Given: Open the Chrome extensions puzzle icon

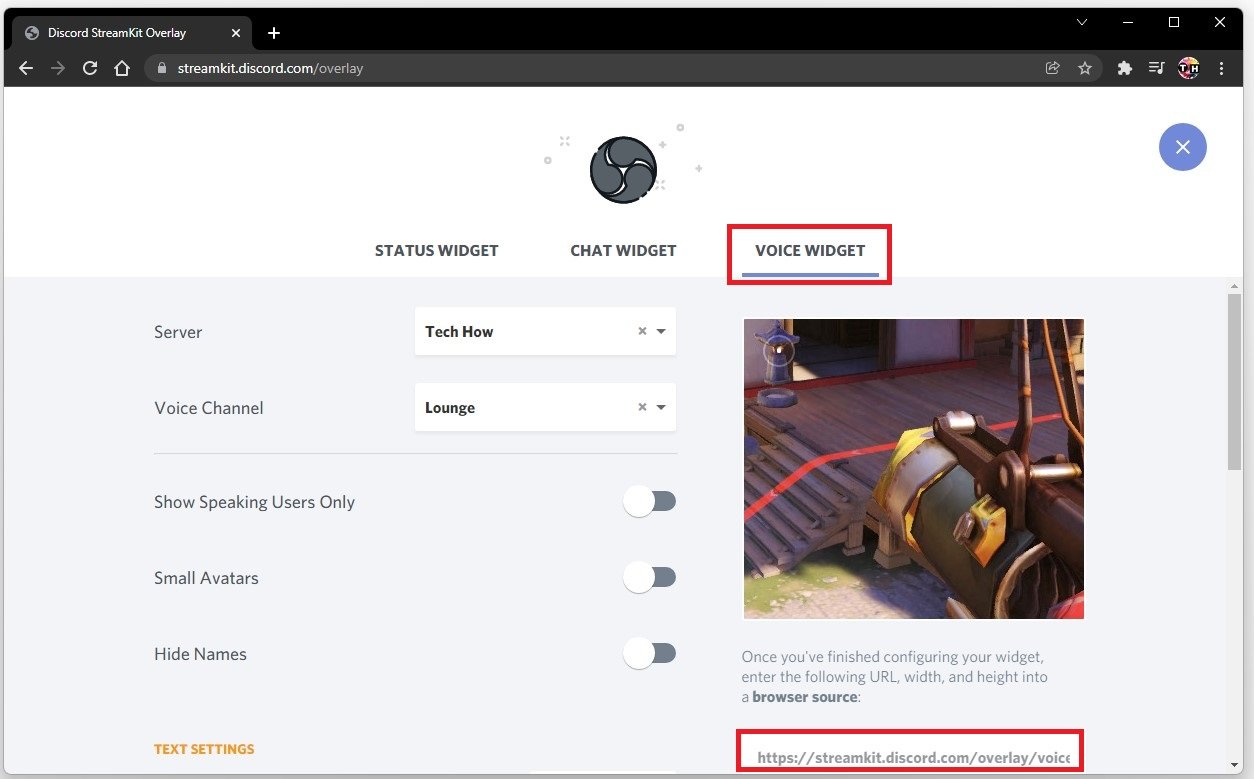Looking at the screenshot, I should tap(1124, 68).
